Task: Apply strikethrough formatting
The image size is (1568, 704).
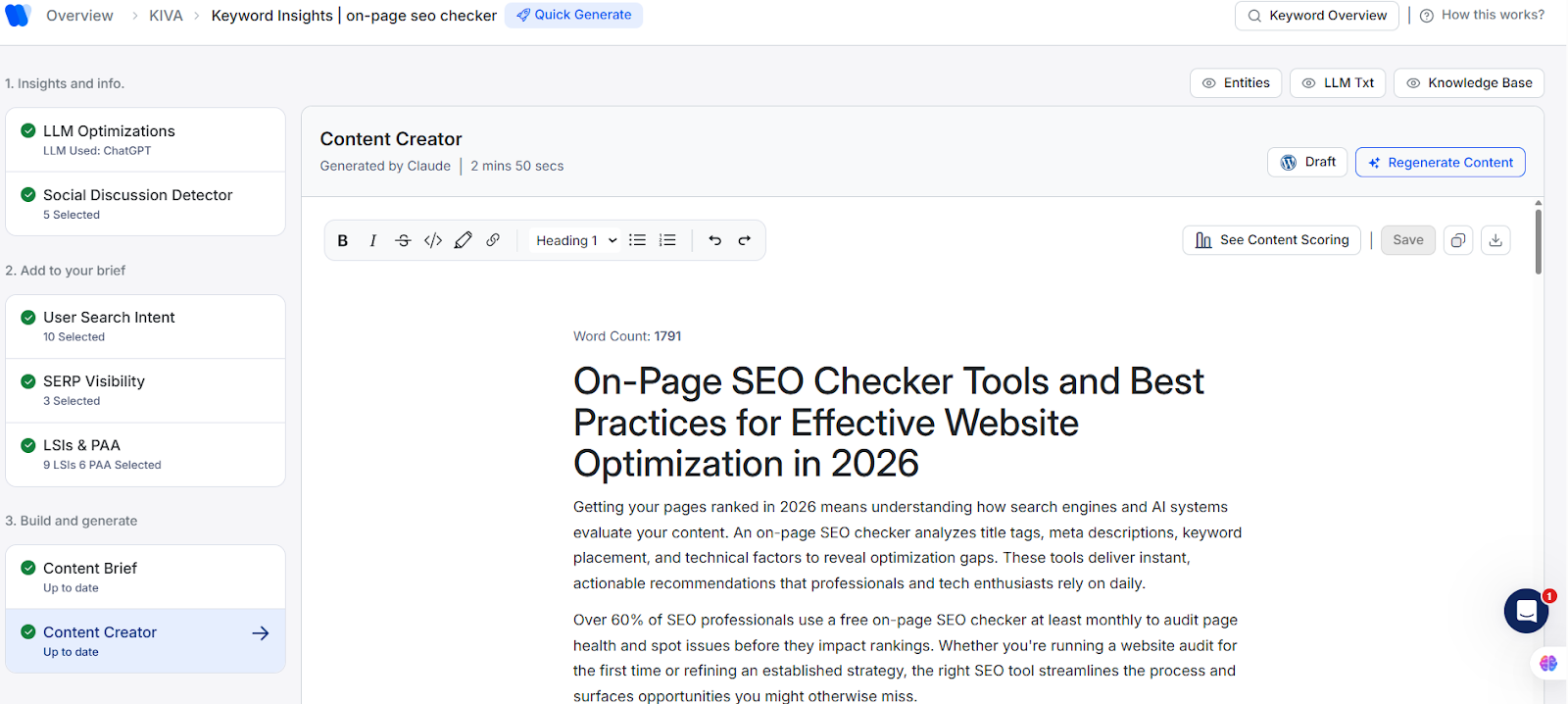Action: point(403,240)
